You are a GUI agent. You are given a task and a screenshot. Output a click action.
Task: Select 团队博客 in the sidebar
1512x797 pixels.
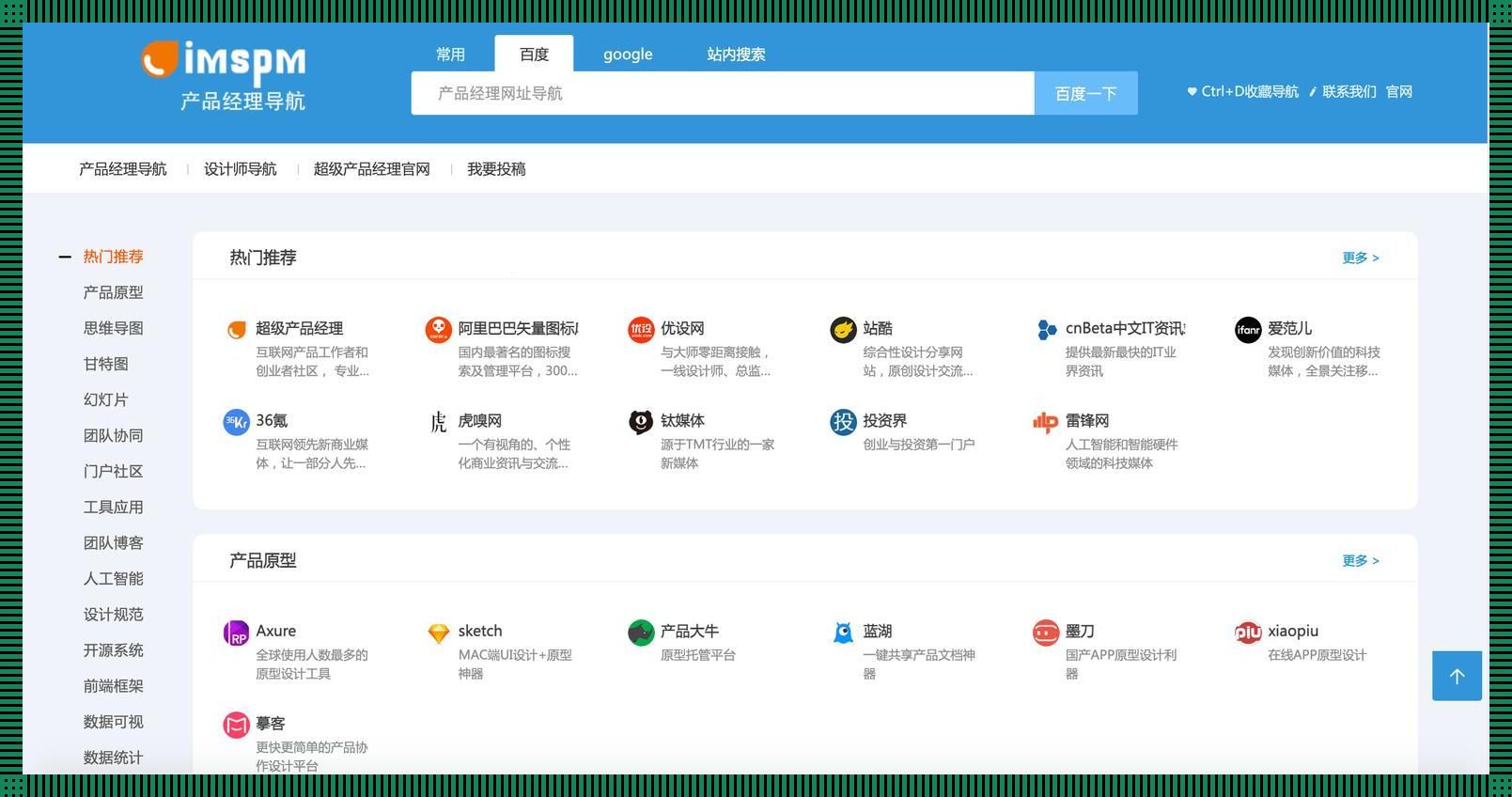tap(113, 542)
